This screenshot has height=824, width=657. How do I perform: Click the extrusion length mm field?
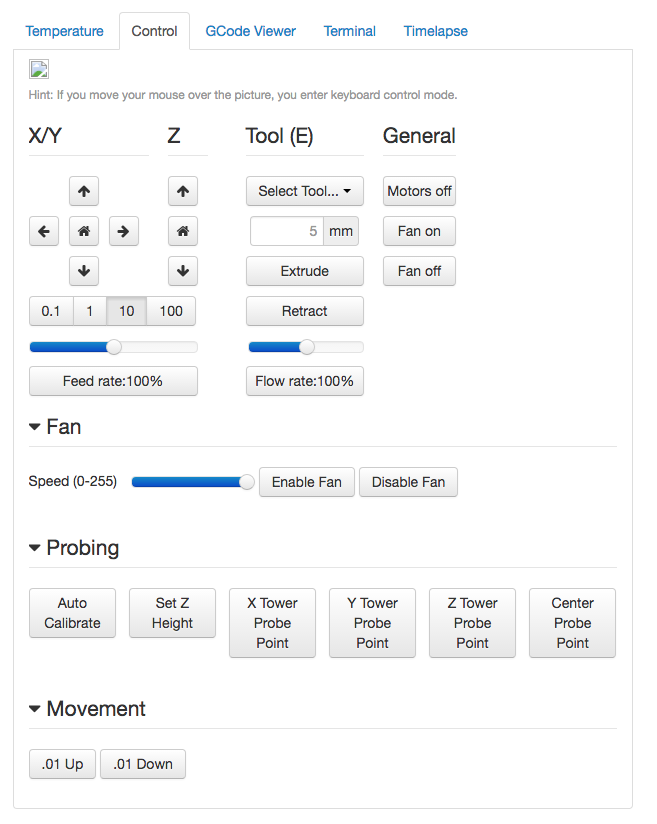pos(287,231)
